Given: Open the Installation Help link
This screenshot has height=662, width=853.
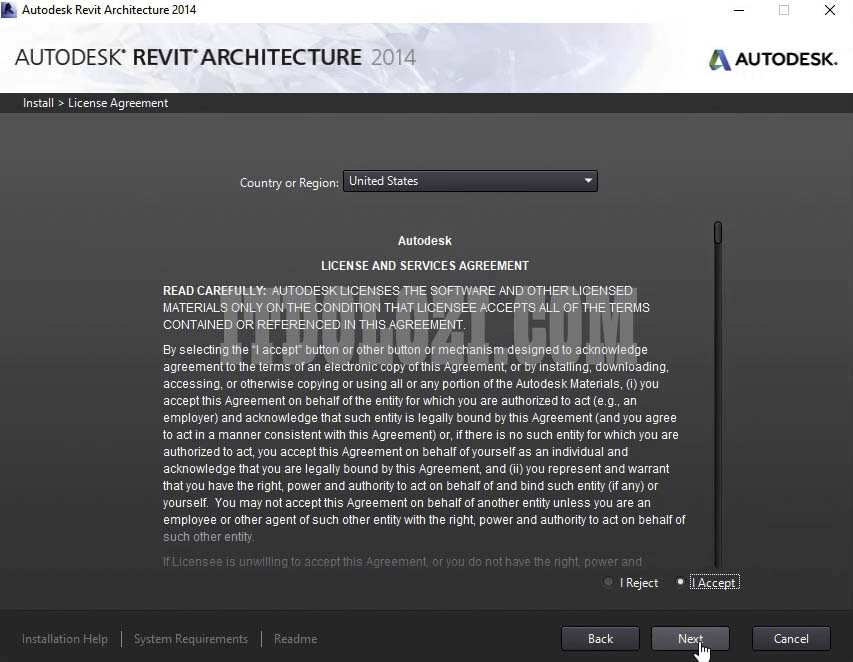Looking at the screenshot, I should click(x=65, y=639).
